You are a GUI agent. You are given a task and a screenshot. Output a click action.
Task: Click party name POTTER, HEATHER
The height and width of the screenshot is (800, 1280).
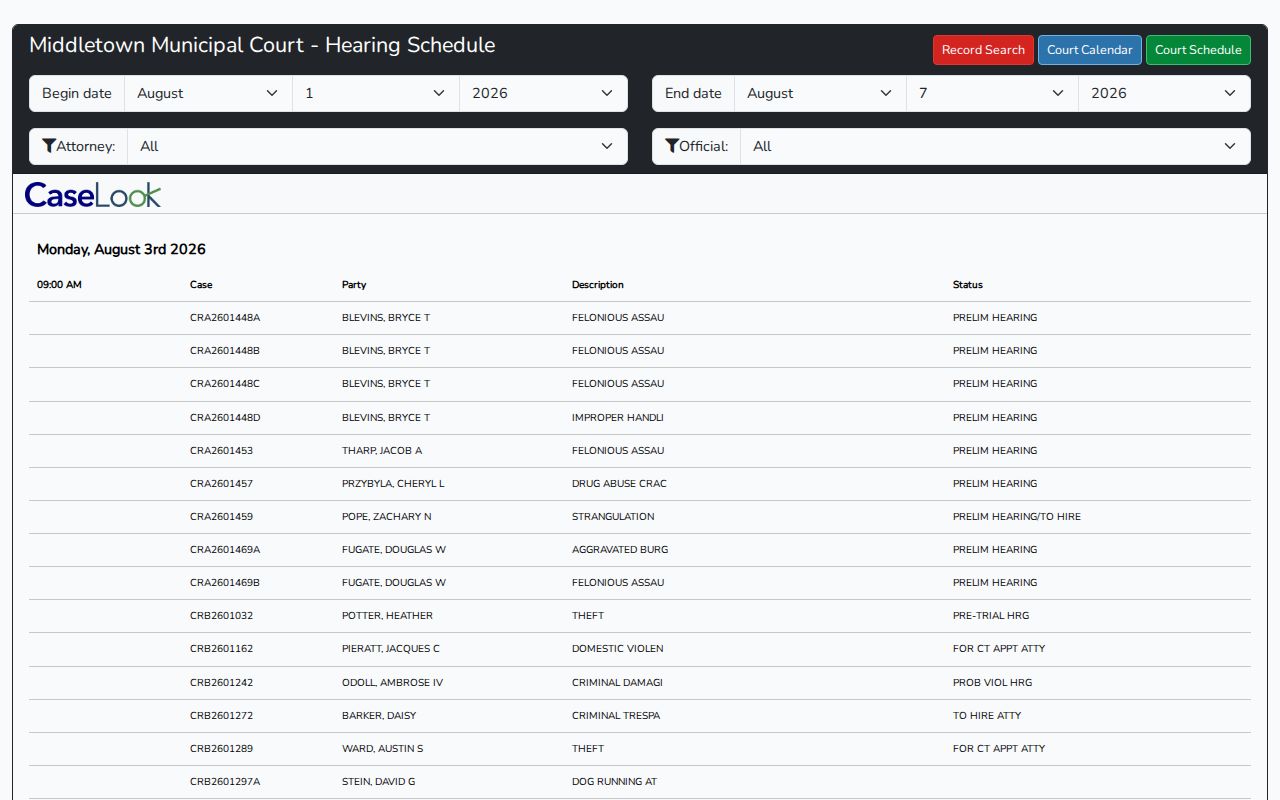click(x=387, y=616)
